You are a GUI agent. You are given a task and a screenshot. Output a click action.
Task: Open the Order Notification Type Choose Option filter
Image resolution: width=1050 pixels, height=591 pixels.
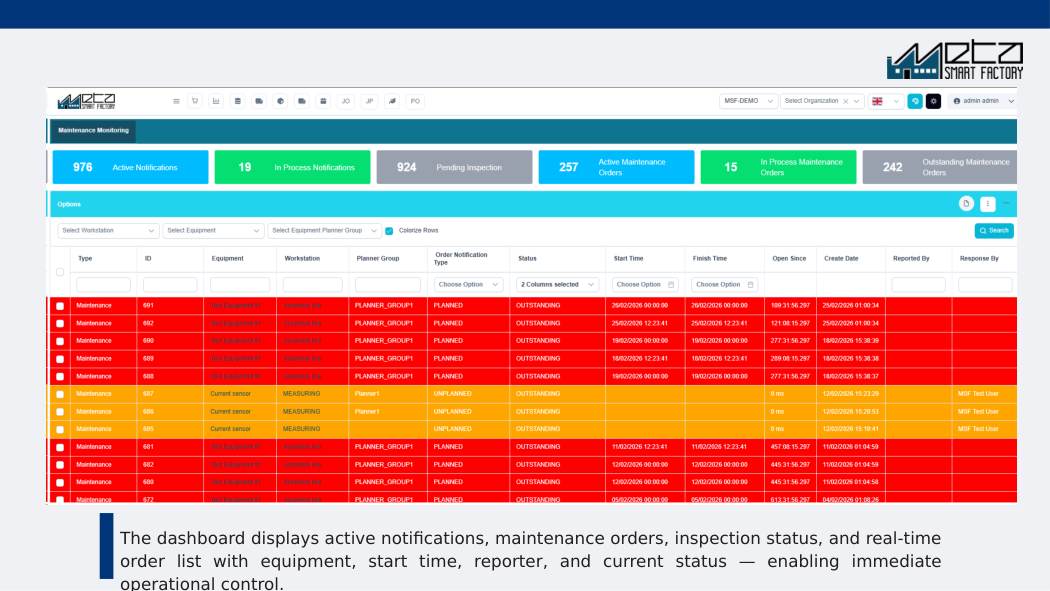click(468, 284)
